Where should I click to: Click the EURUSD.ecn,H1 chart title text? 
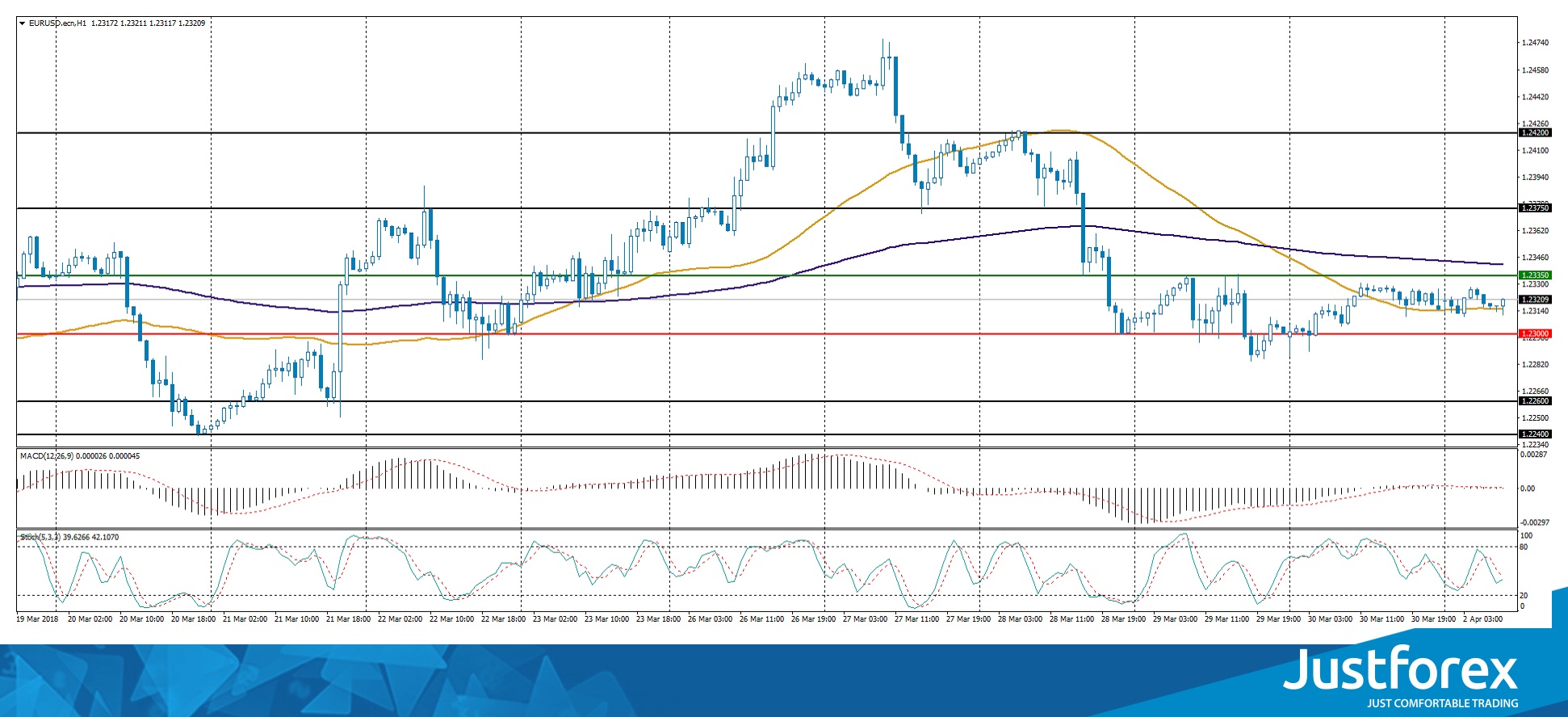(57, 23)
